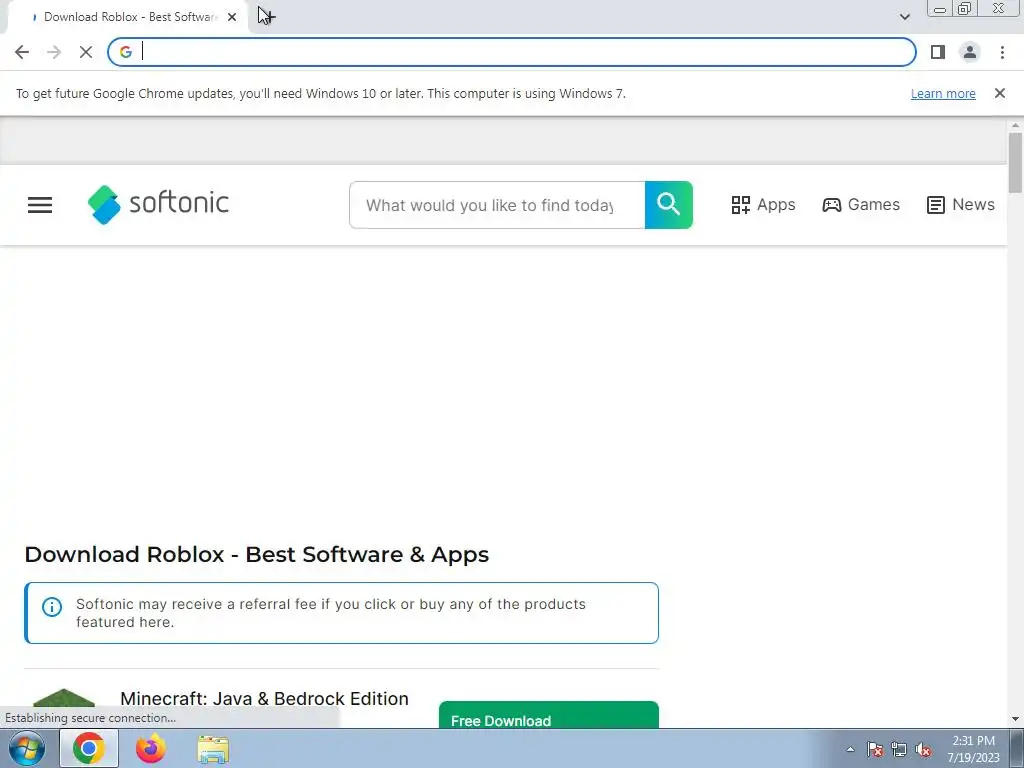This screenshot has height=768, width=1024.
Task: Click Free Download for Minecraft
Action: pyautogui.click(x=549, y=715)
